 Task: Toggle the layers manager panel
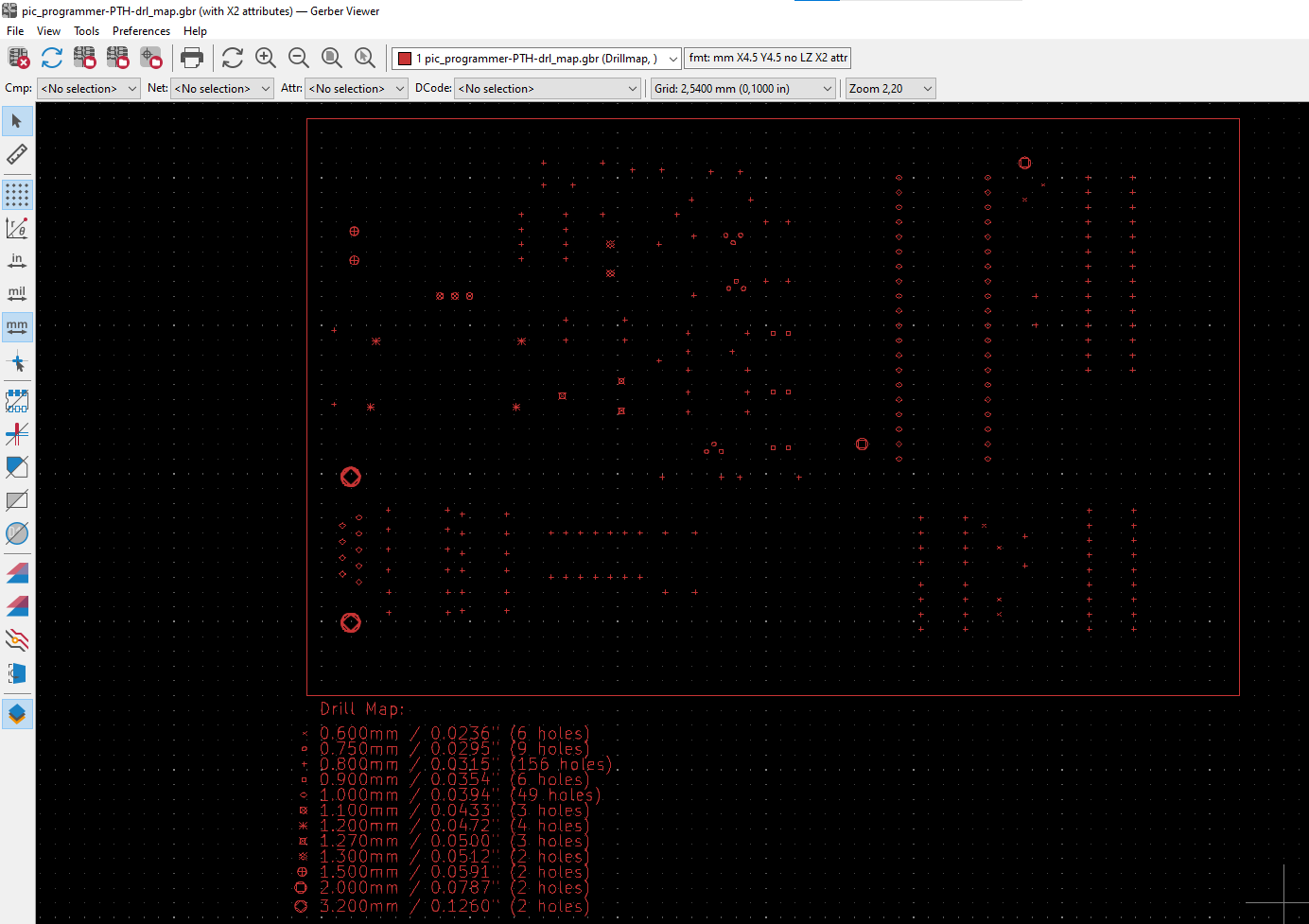tap(17, 714)
